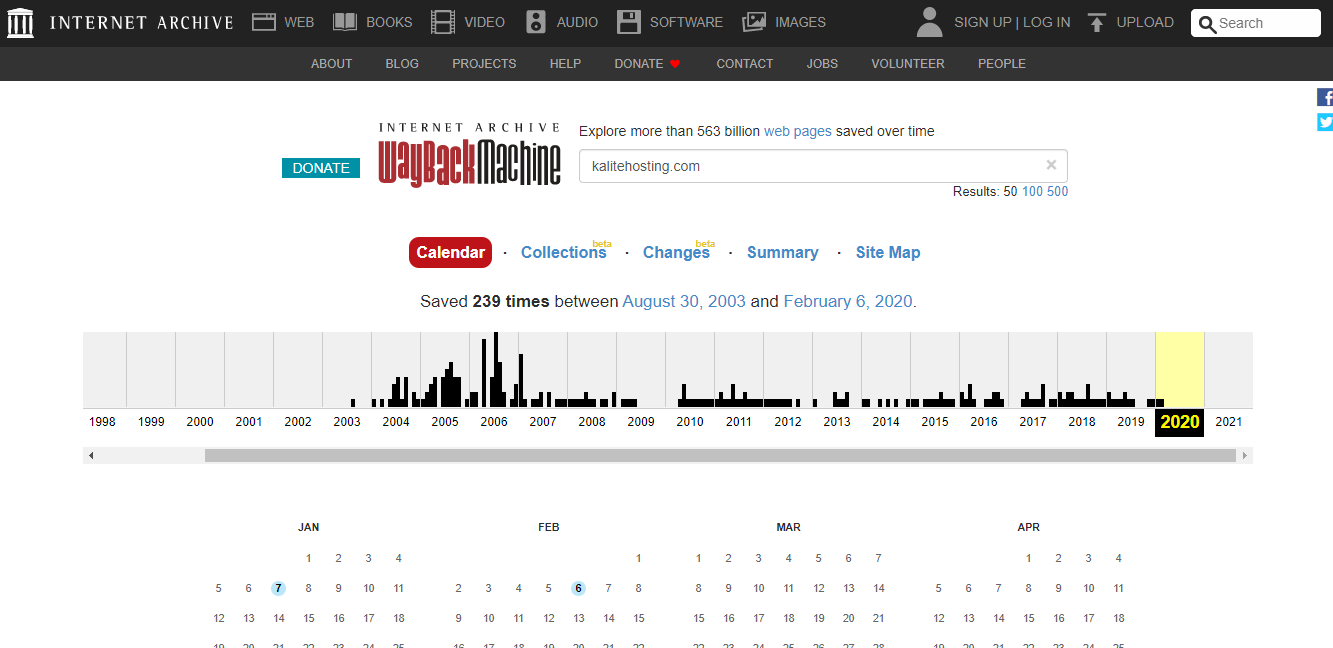Viewport: 1333px width, 648px height.
Task: Open the Video film icon
Action: click(x=442, y=21)
